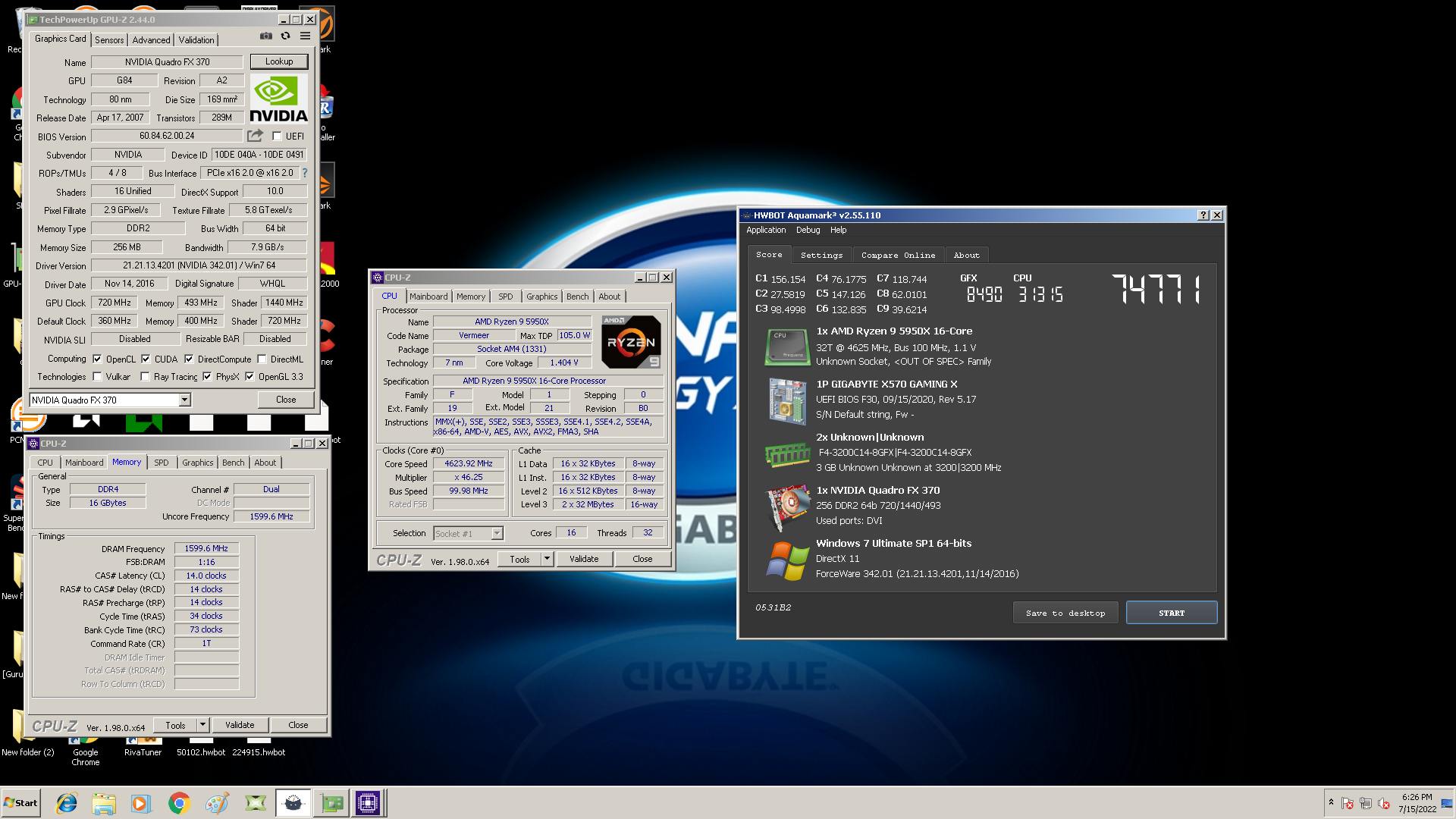Screen dimensions: 1456x819
Task: Toggle the DirectML checkbox
Action: 262,359
